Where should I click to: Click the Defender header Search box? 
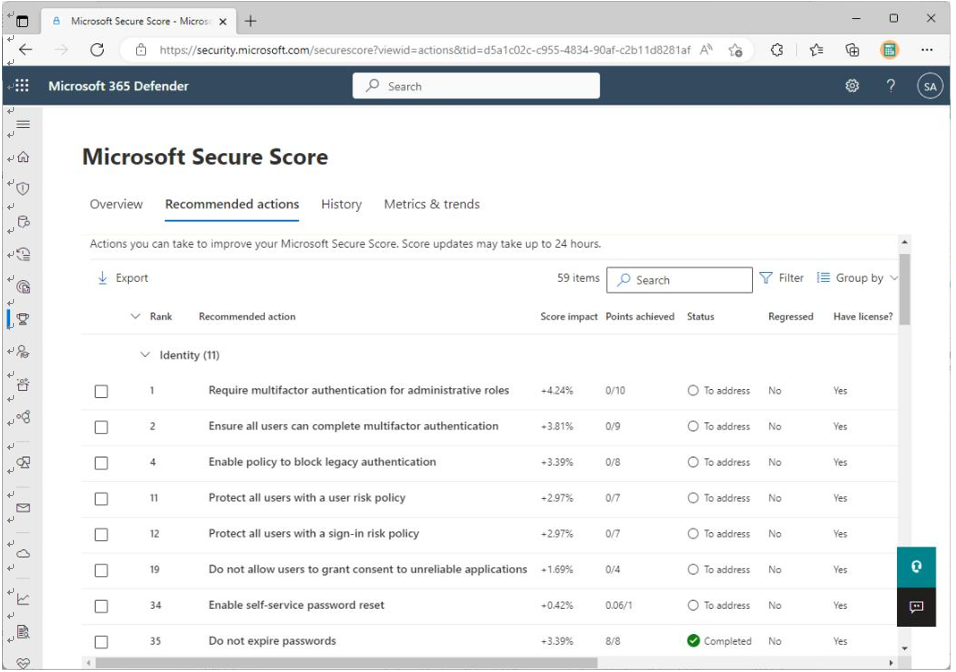click(x=476, y=86)
